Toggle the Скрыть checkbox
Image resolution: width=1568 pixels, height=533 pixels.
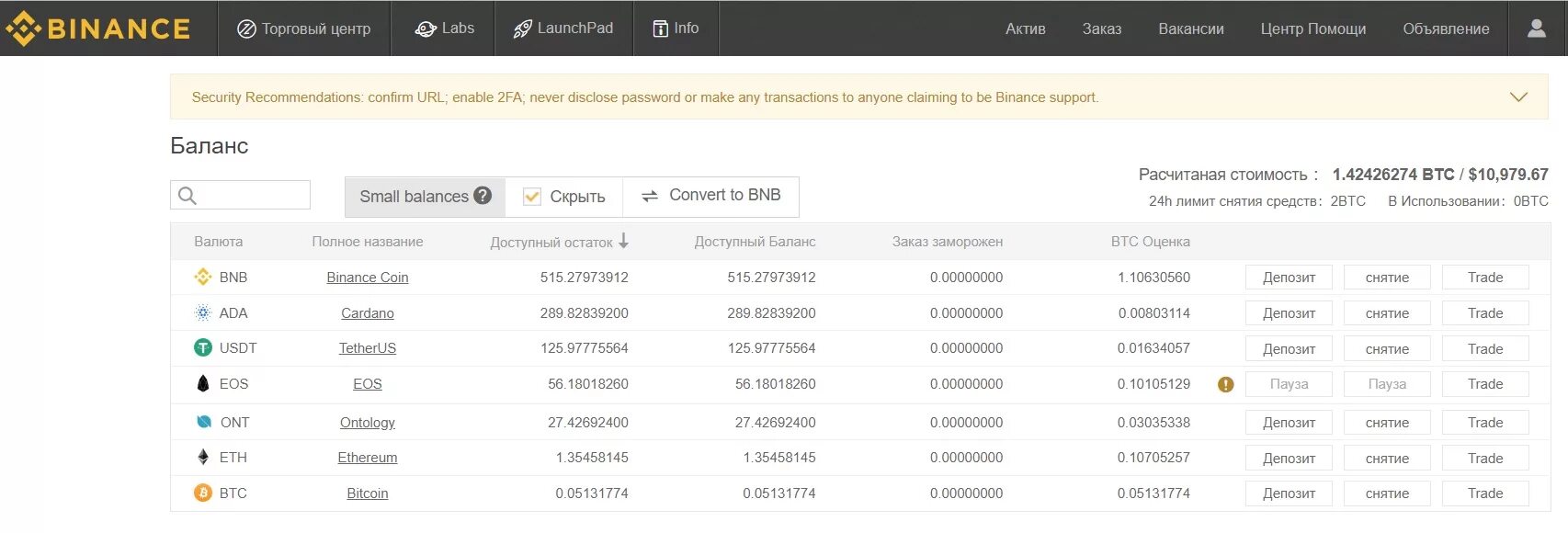pyautogui.click(x=531, y=196)
